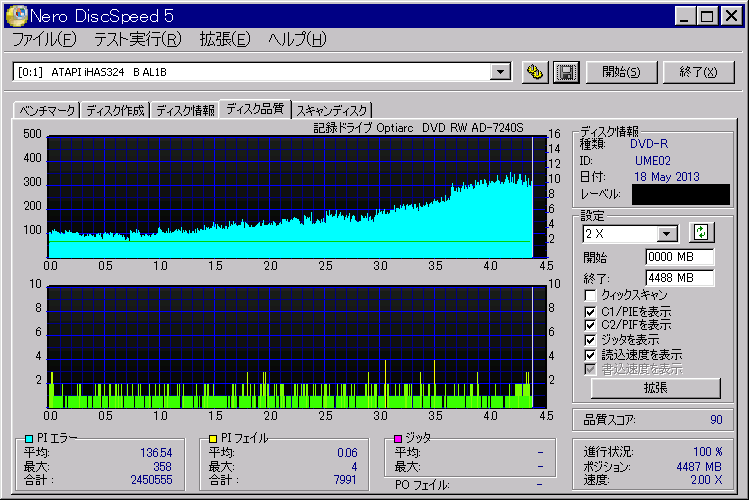Open the 2 X speed dropdown
The height and width of the screenshot is (500, 749).
[x=666, y=234]
